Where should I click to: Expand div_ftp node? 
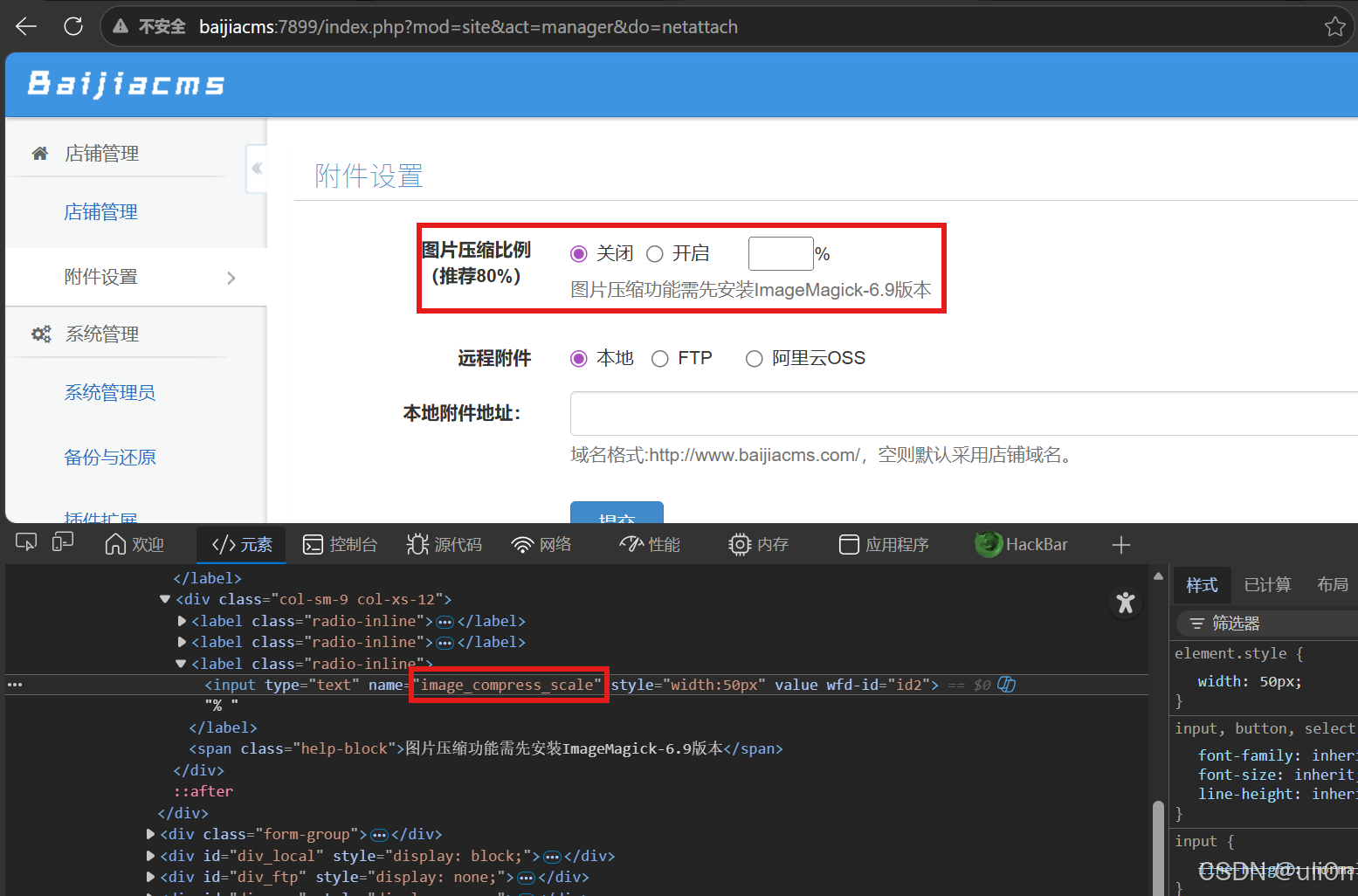point(150,877)
